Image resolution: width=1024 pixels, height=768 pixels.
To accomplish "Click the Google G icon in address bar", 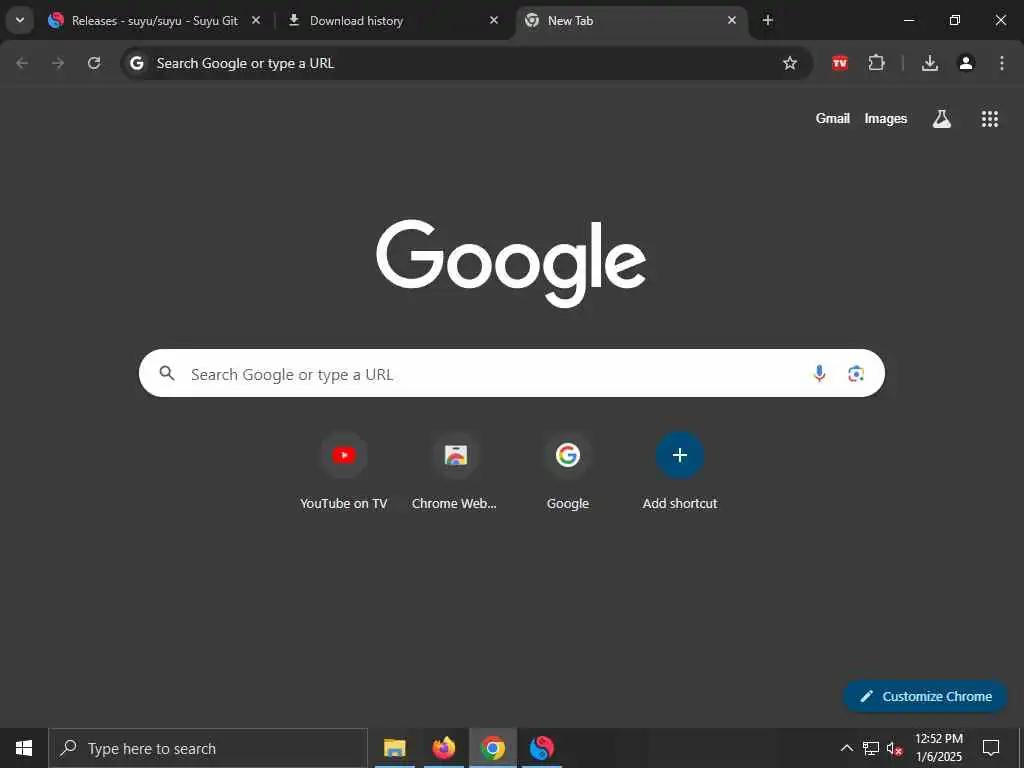I will click(x=136, y=63).
